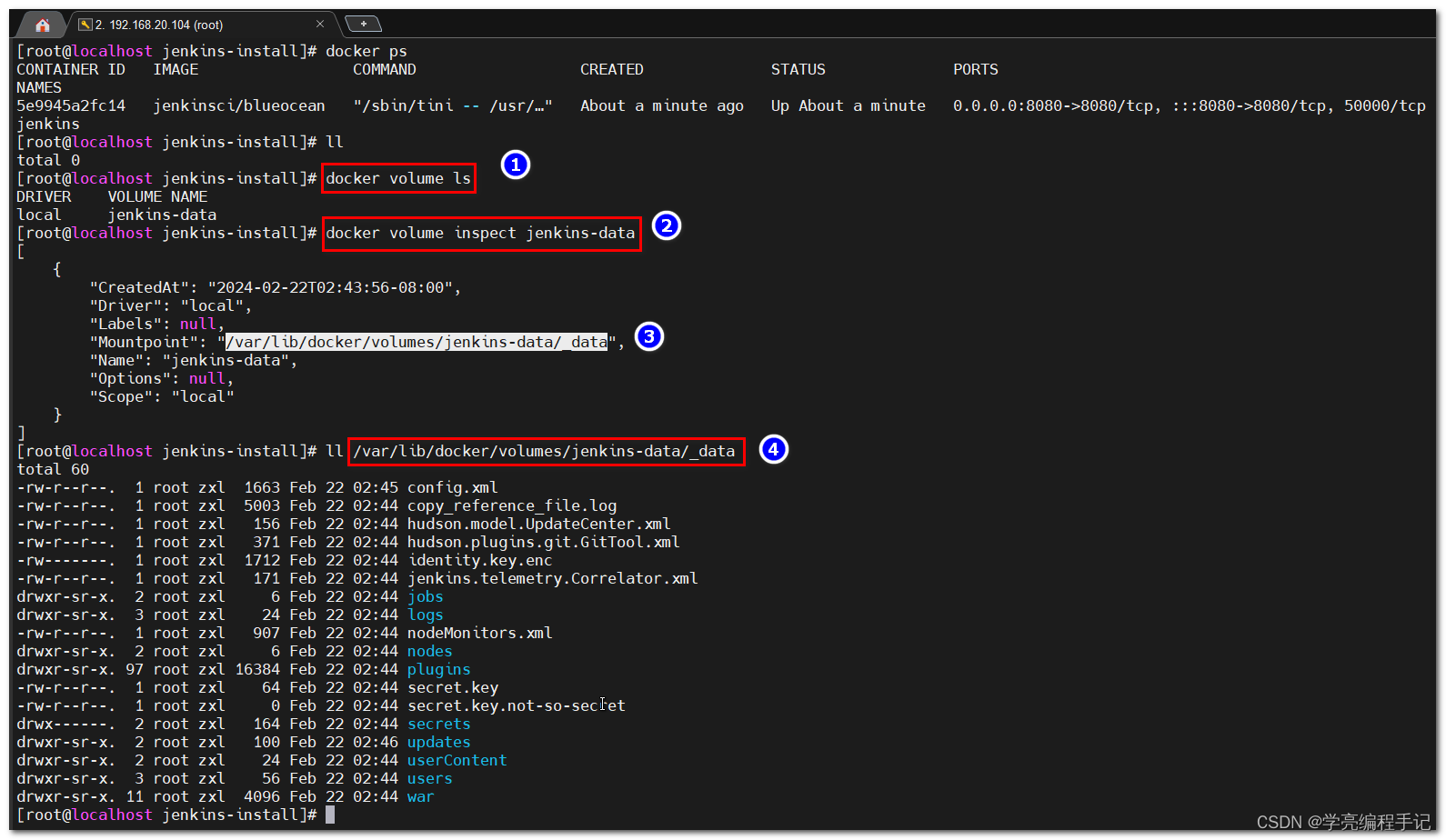Viewport: 1446px width, 840px height.
Task: Click the plugins directory name
Action: [439, 669]
